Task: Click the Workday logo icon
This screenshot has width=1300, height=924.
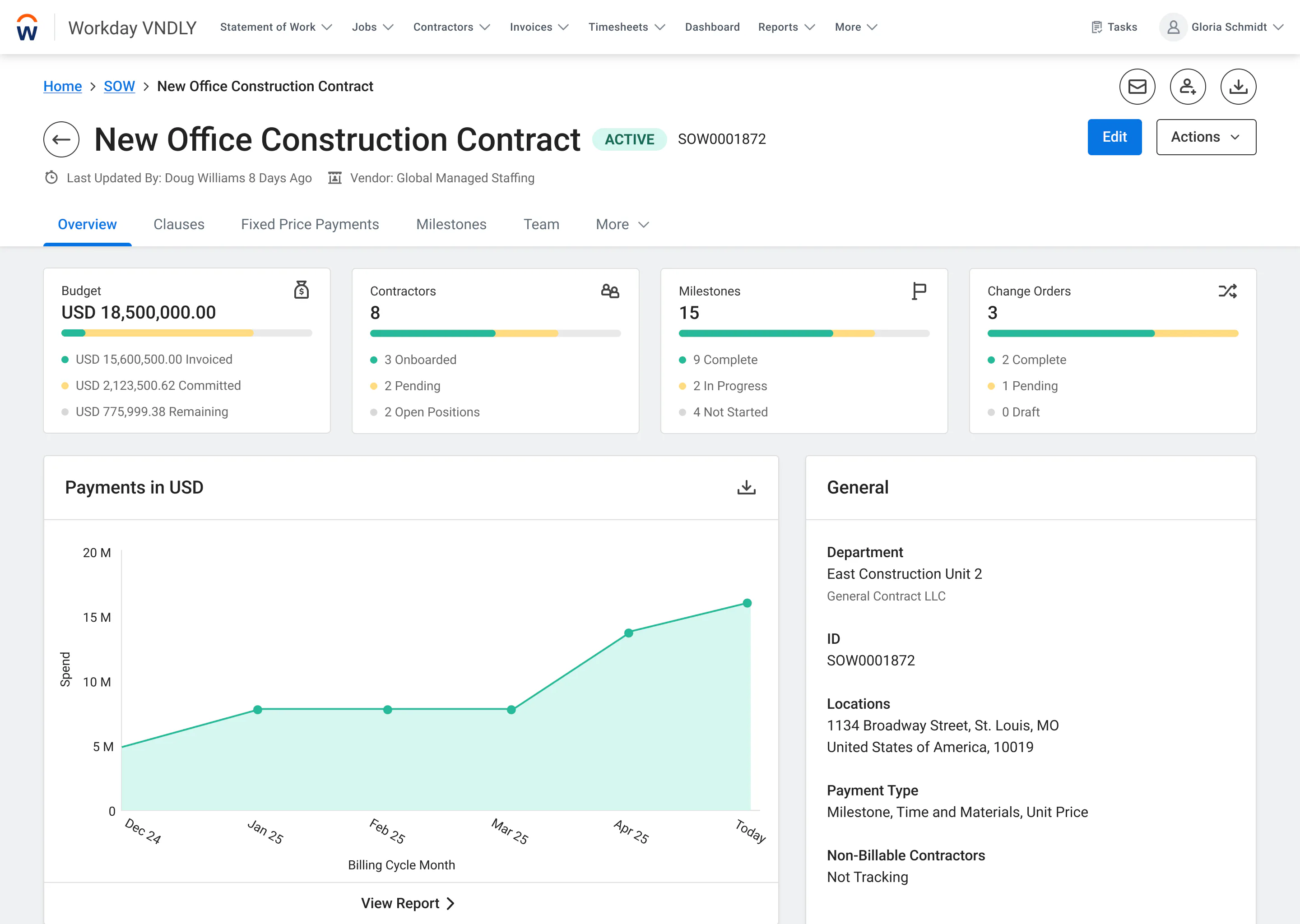Action: (27, 27)
